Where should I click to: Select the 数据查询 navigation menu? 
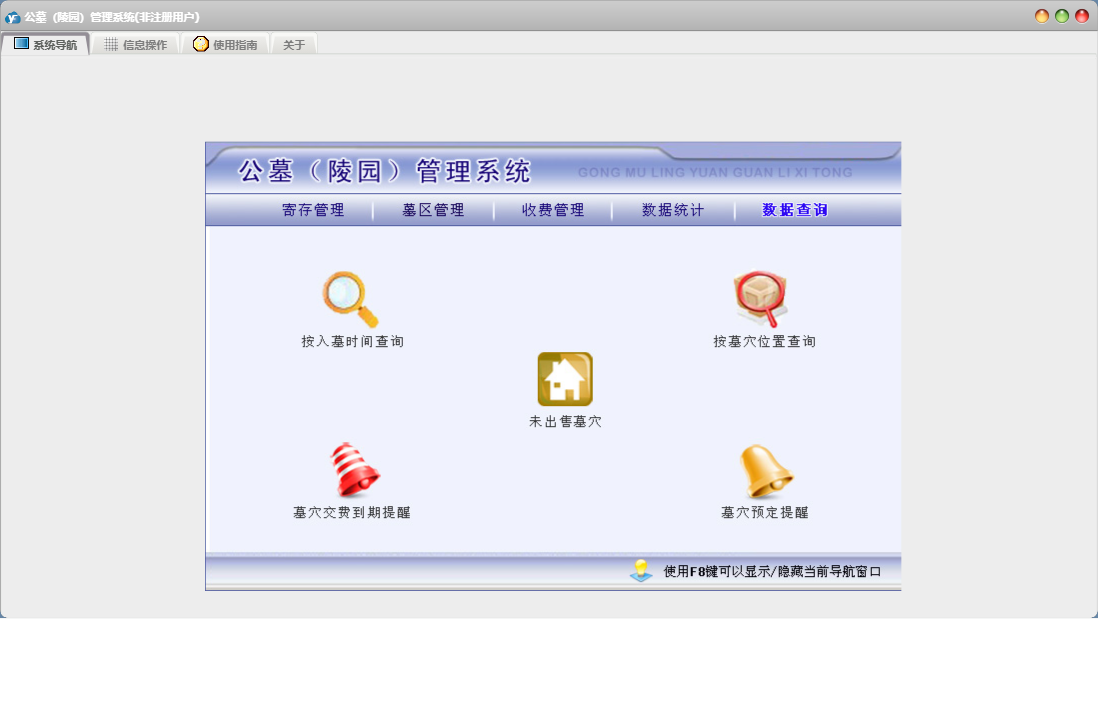795,210
